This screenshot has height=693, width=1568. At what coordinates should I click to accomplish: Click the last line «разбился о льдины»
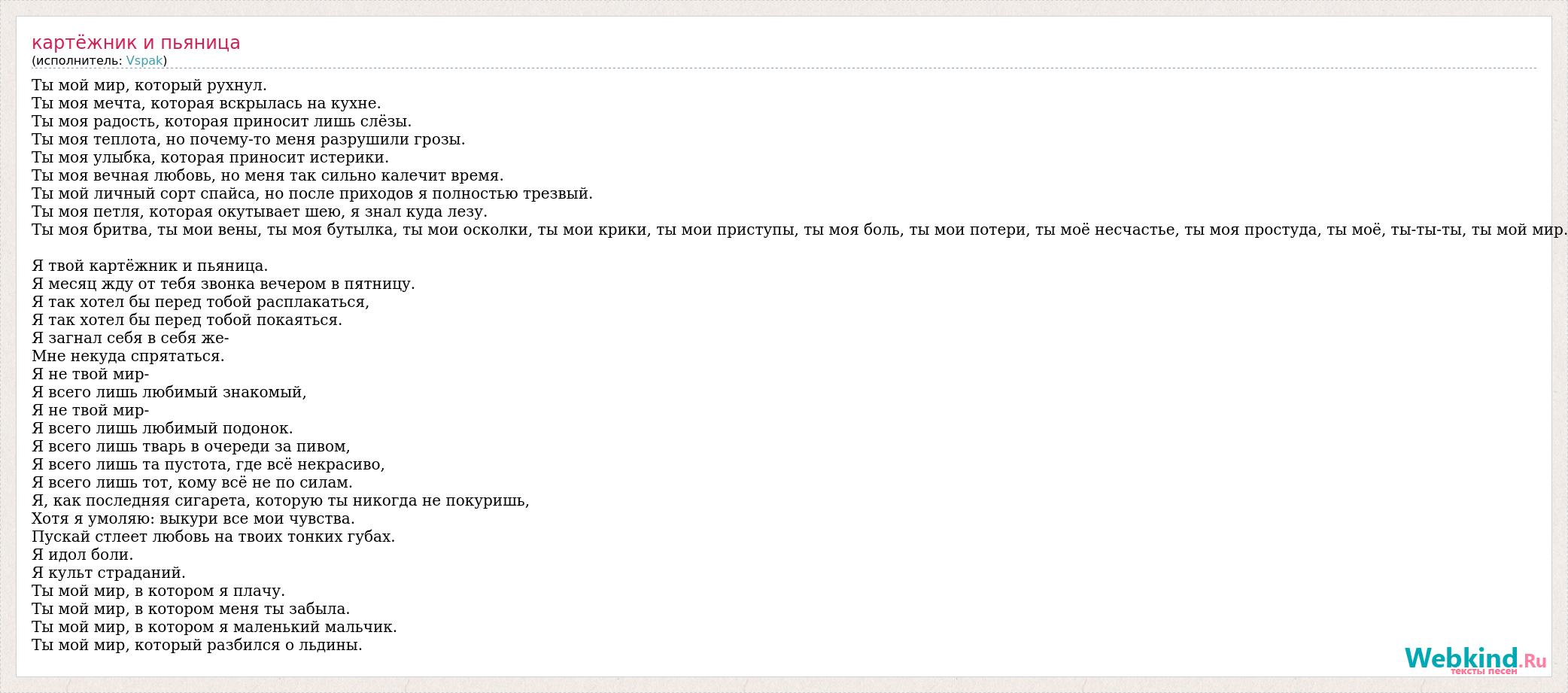pos(197,645)
